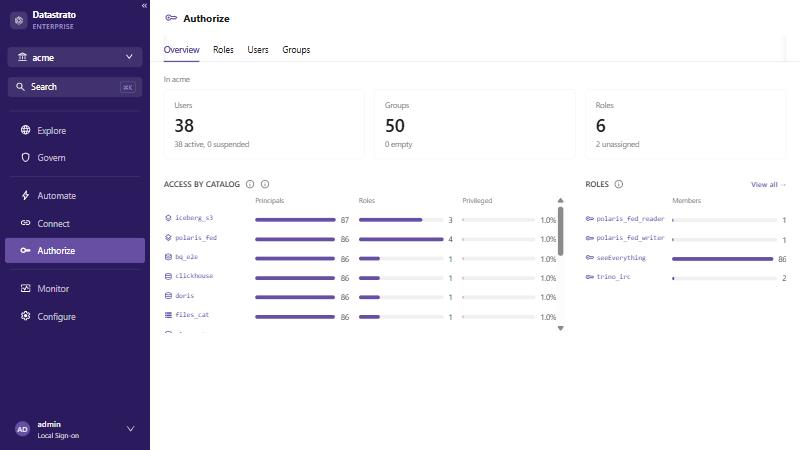
Task: Click the info icon next to ROLES
Action: [619, 184]
